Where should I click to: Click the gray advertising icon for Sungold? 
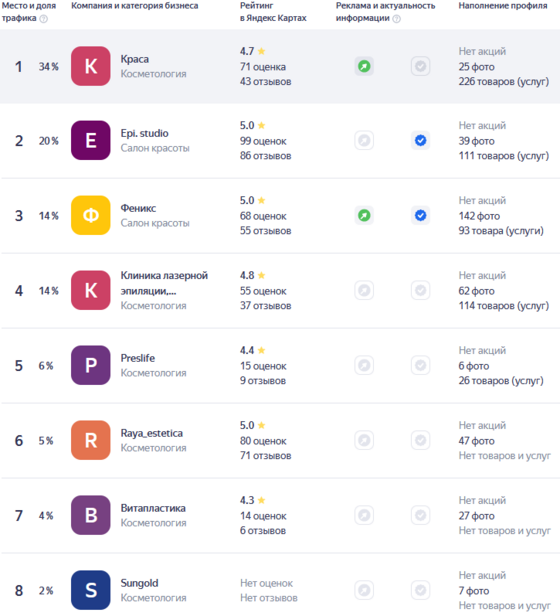coord(364,590)
